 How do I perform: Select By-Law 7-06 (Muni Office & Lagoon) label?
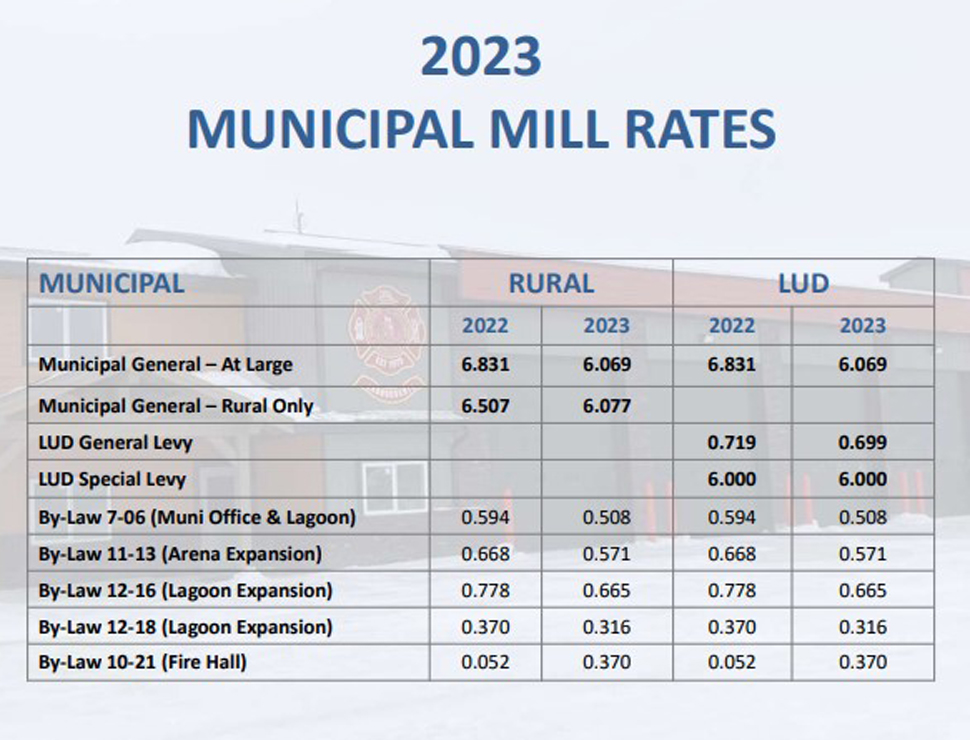197,518
